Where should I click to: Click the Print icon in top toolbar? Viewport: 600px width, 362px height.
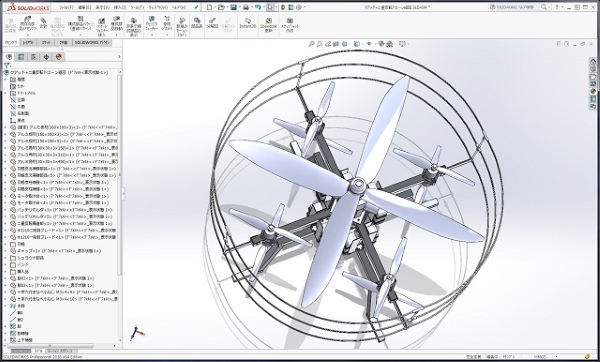[x=246, y=7]
